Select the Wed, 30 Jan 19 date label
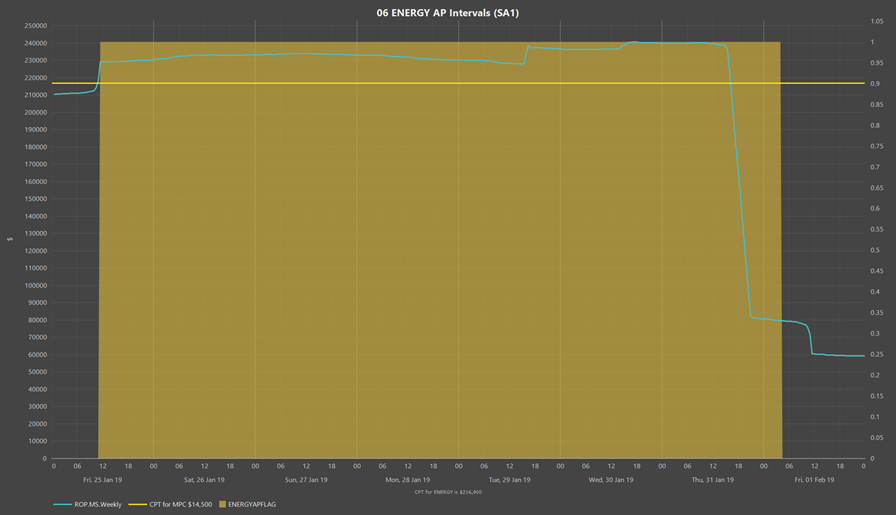 [x=610, y=480]
